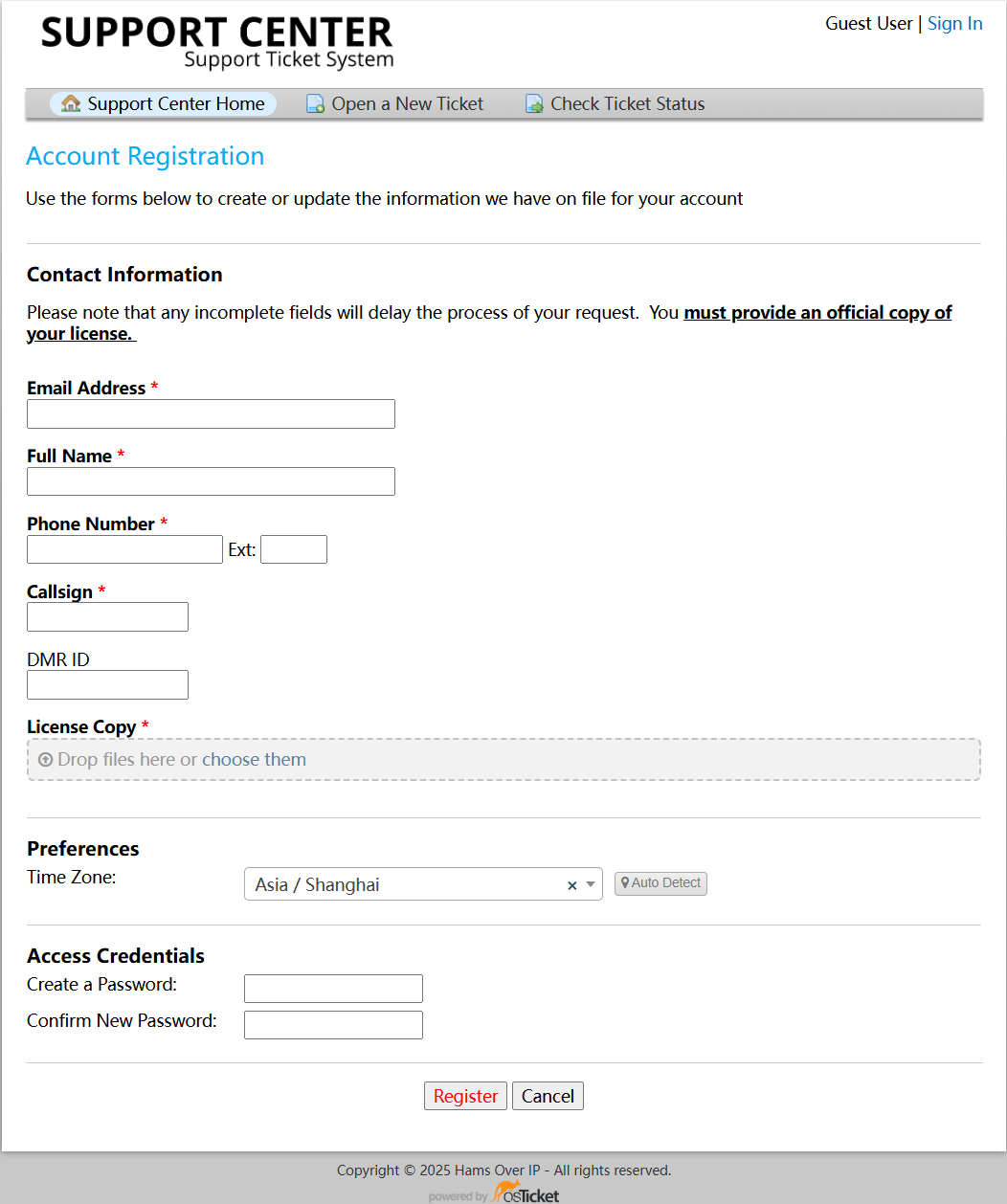Follow the Sign In link
Screen dimensions: 1007x1204
(x=954, y=23)
